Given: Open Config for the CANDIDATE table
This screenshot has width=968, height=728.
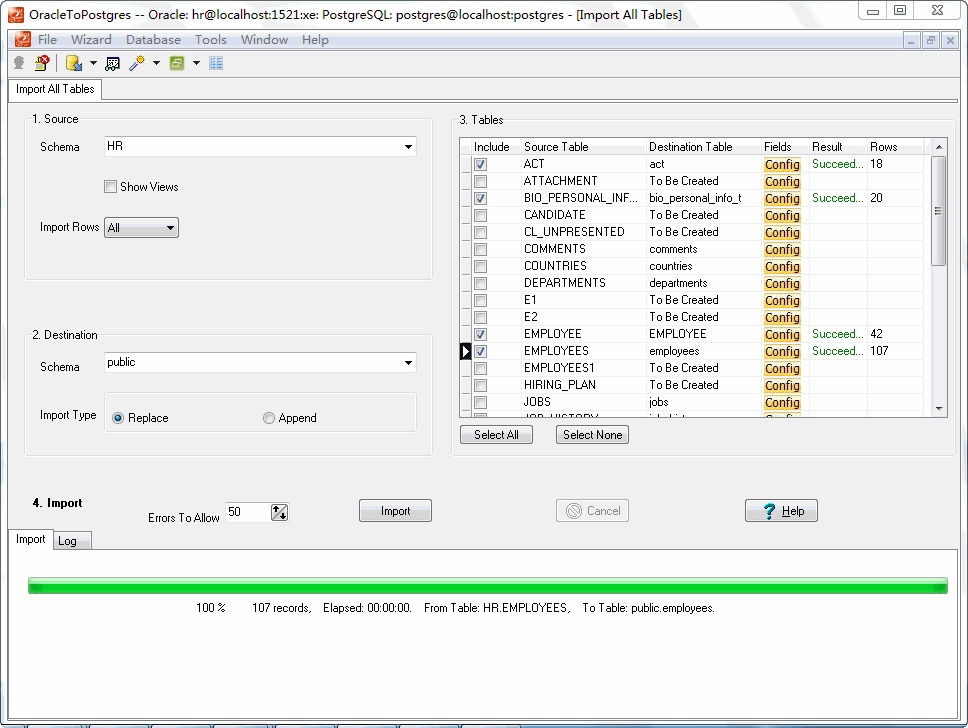Looking at the screenshot, I should point(782,215).
